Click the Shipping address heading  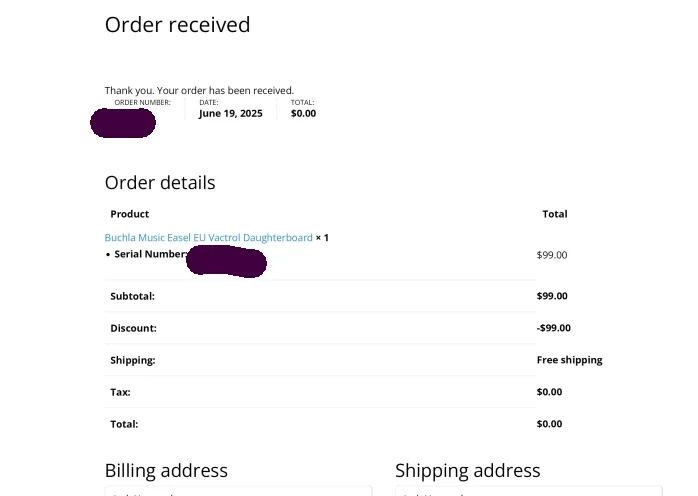467,471
